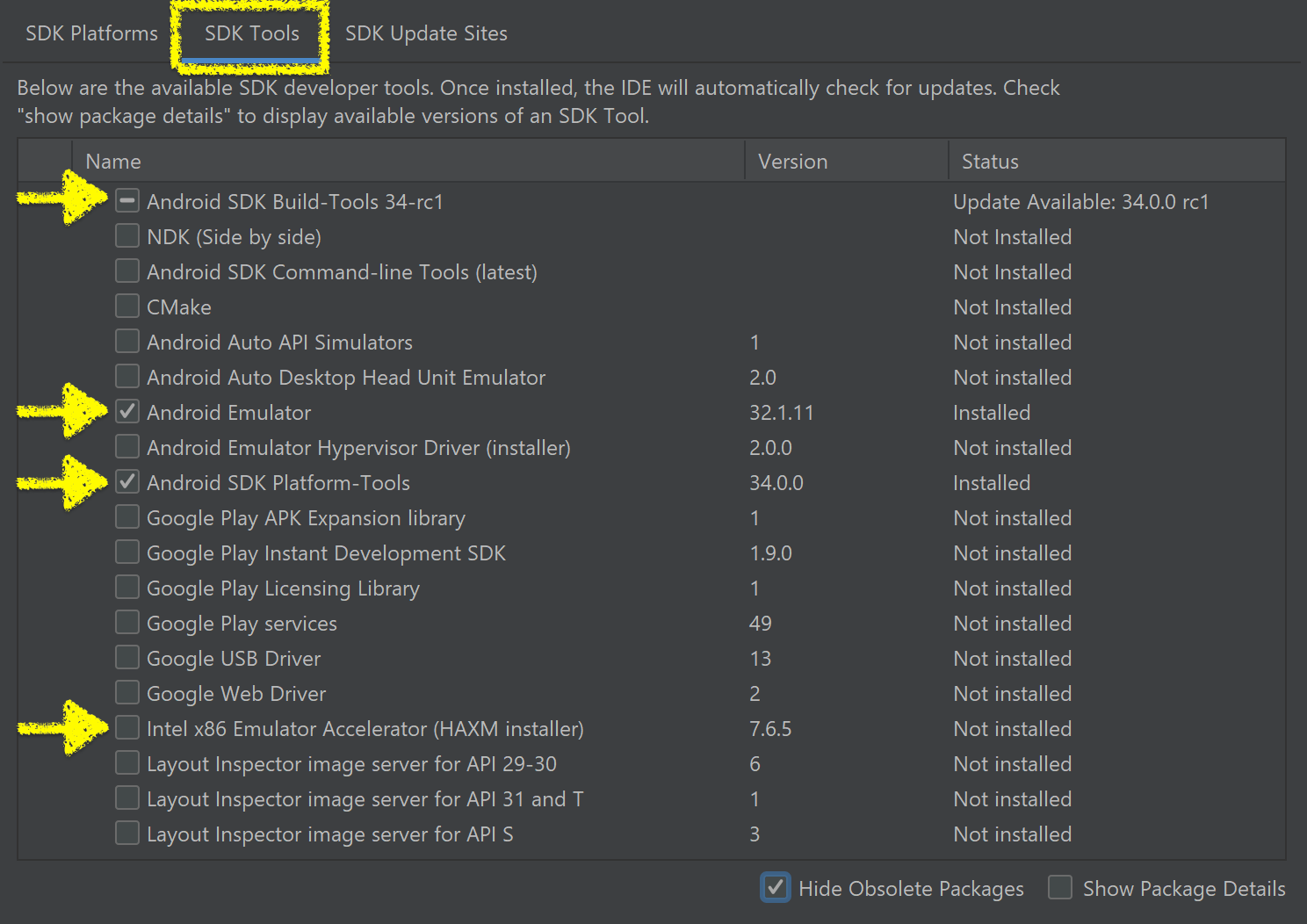Select the 'Android SDK Platform-Tools' label
Screen dimensions: 1307x924
coord(278,483)
